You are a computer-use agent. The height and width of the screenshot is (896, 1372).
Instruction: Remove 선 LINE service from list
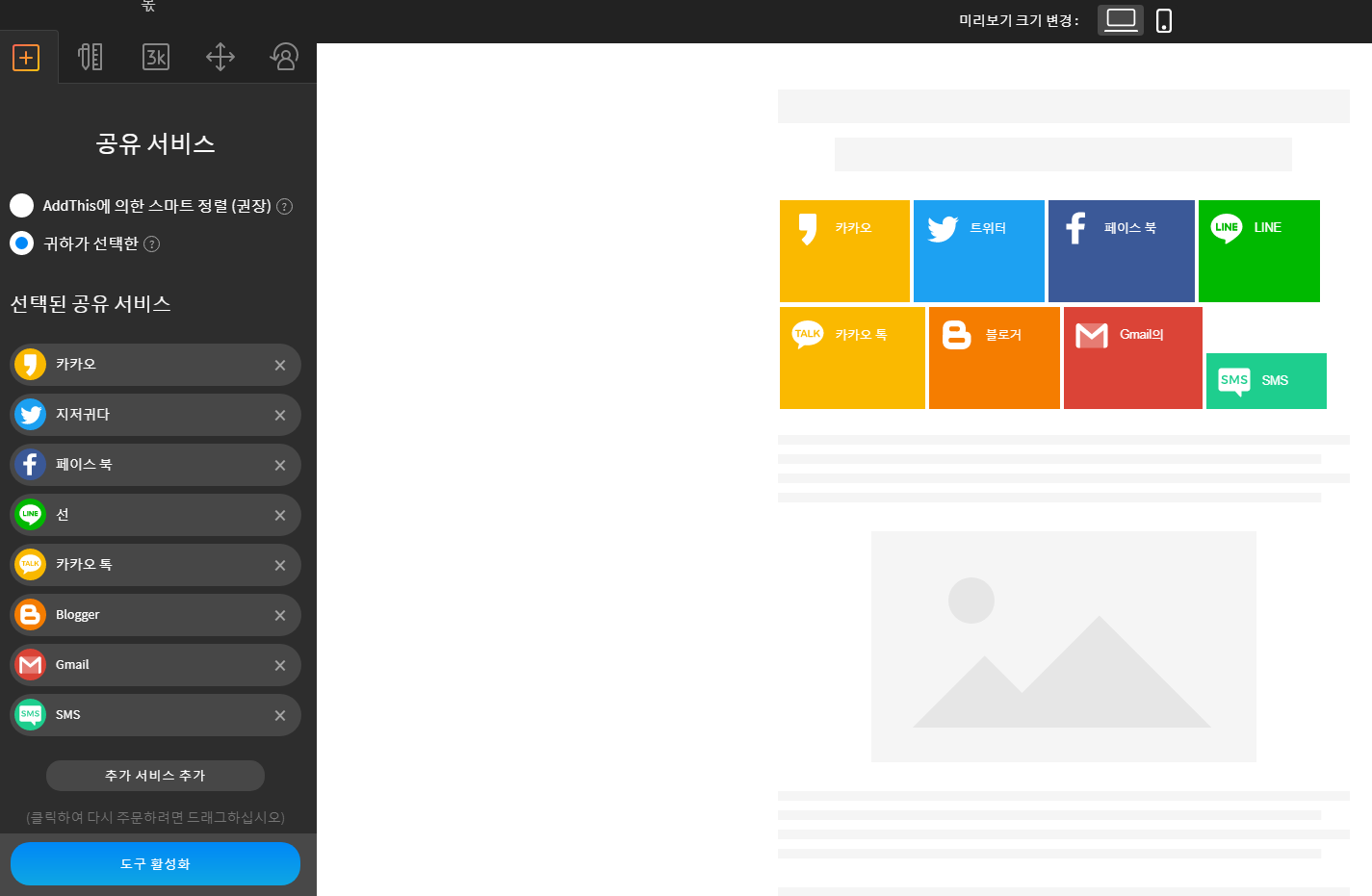point(280,516)
